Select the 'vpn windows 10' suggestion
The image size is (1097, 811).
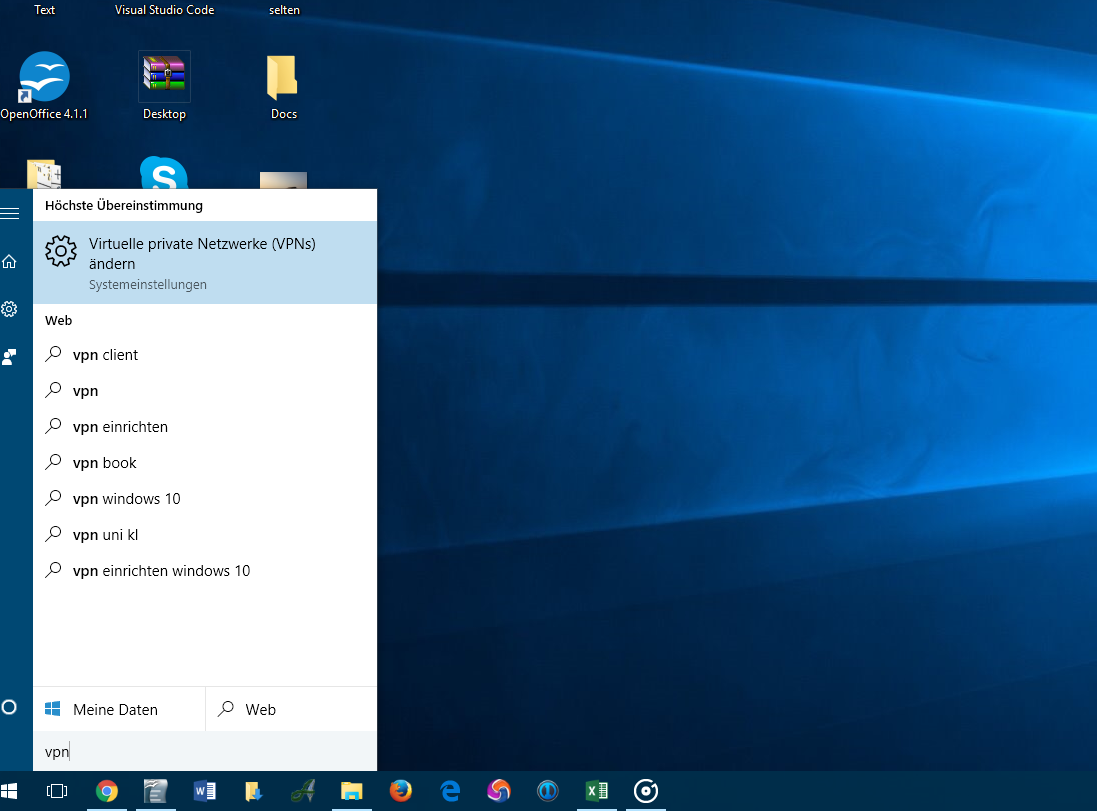[205, 499]
